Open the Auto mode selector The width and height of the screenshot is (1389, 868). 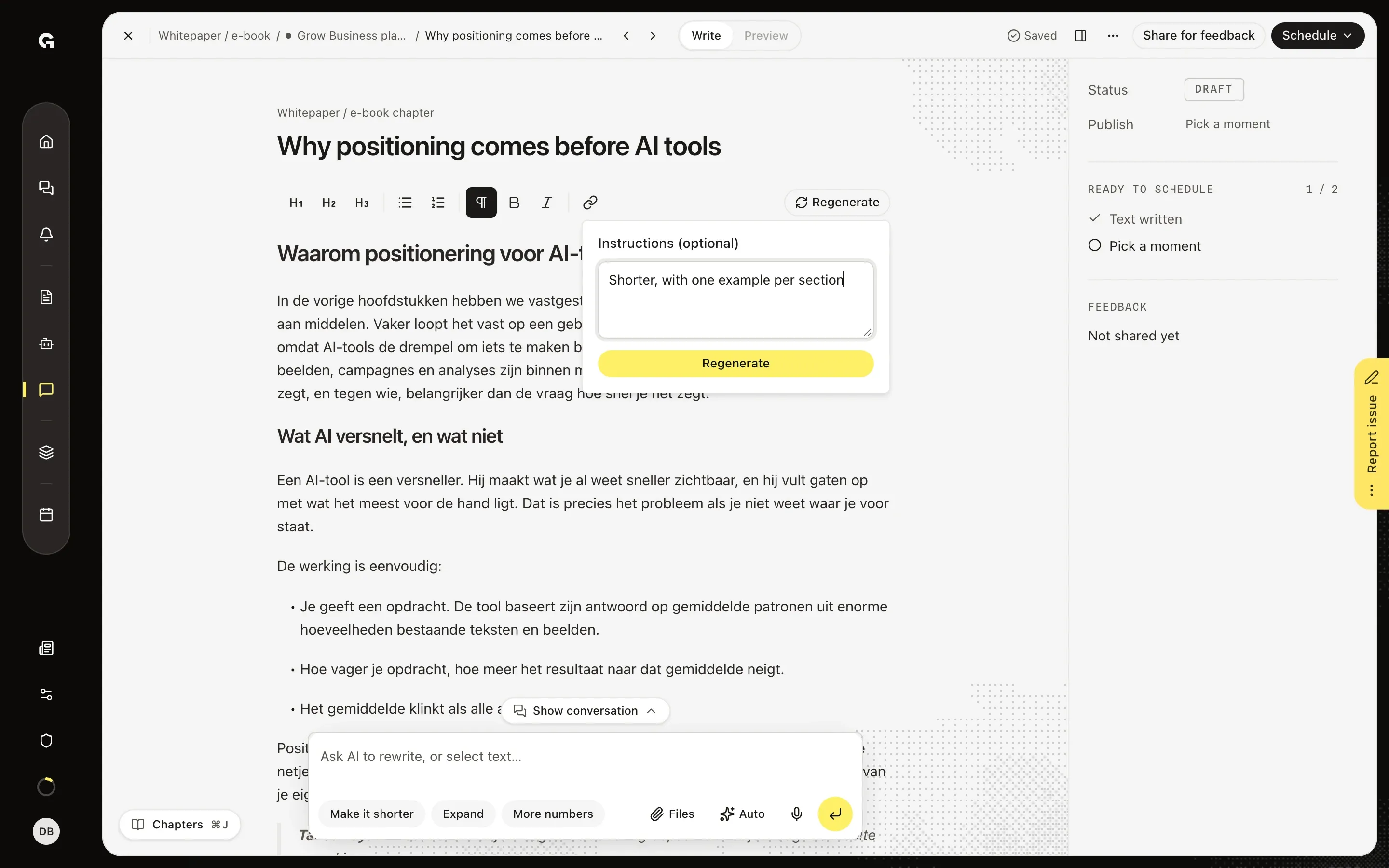[742, 814]
